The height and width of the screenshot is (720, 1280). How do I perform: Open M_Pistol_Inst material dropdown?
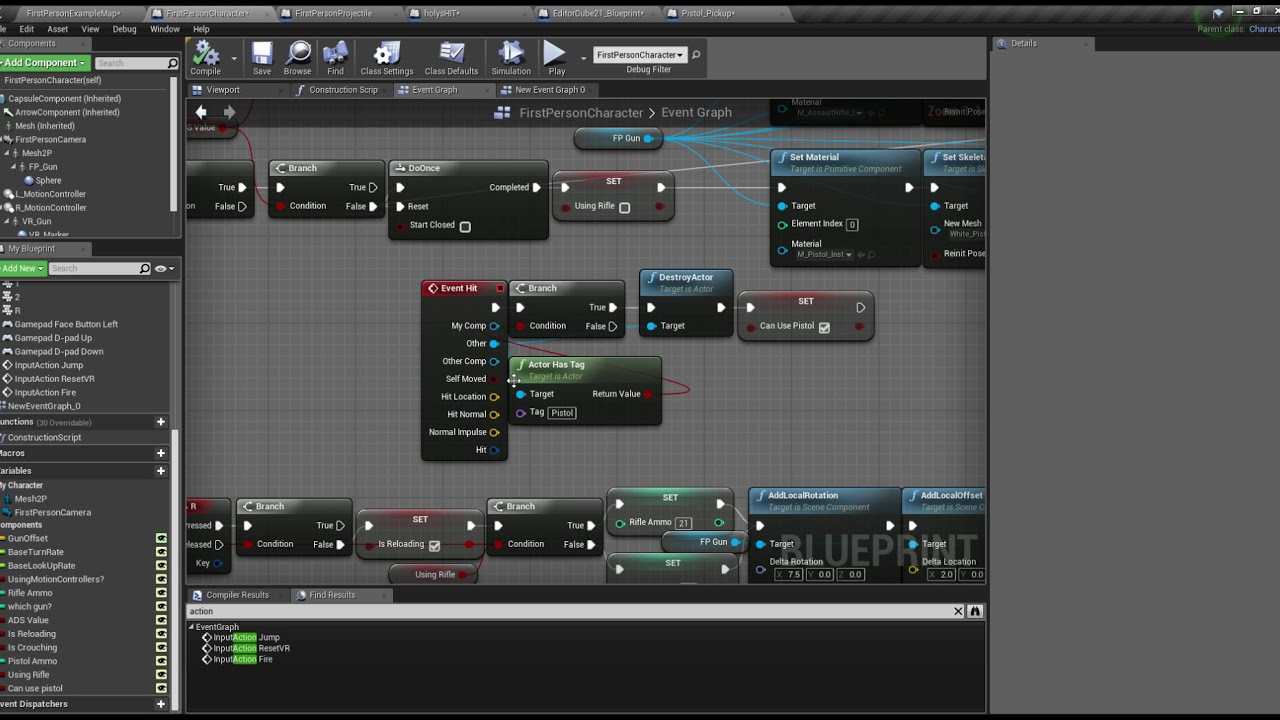[824, 255]
